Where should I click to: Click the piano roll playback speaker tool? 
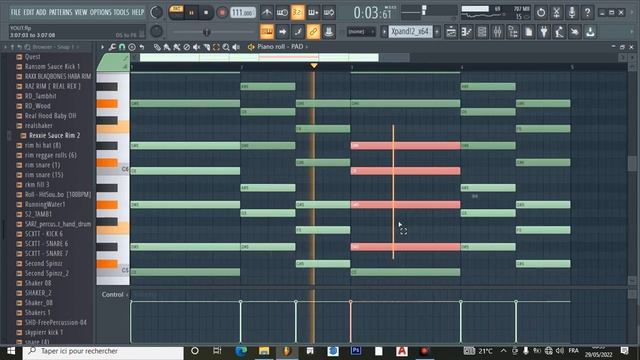pyautogui.click(x=236, y=47)
